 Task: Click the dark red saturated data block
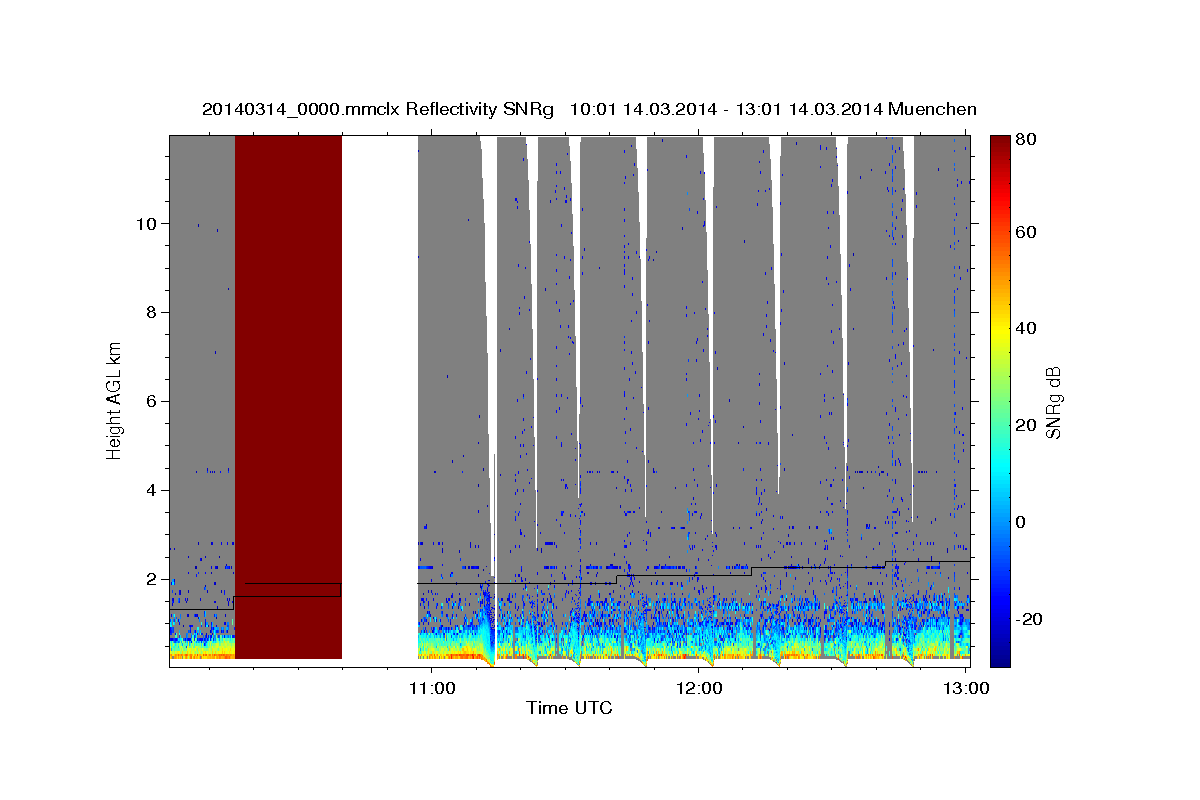288,397
